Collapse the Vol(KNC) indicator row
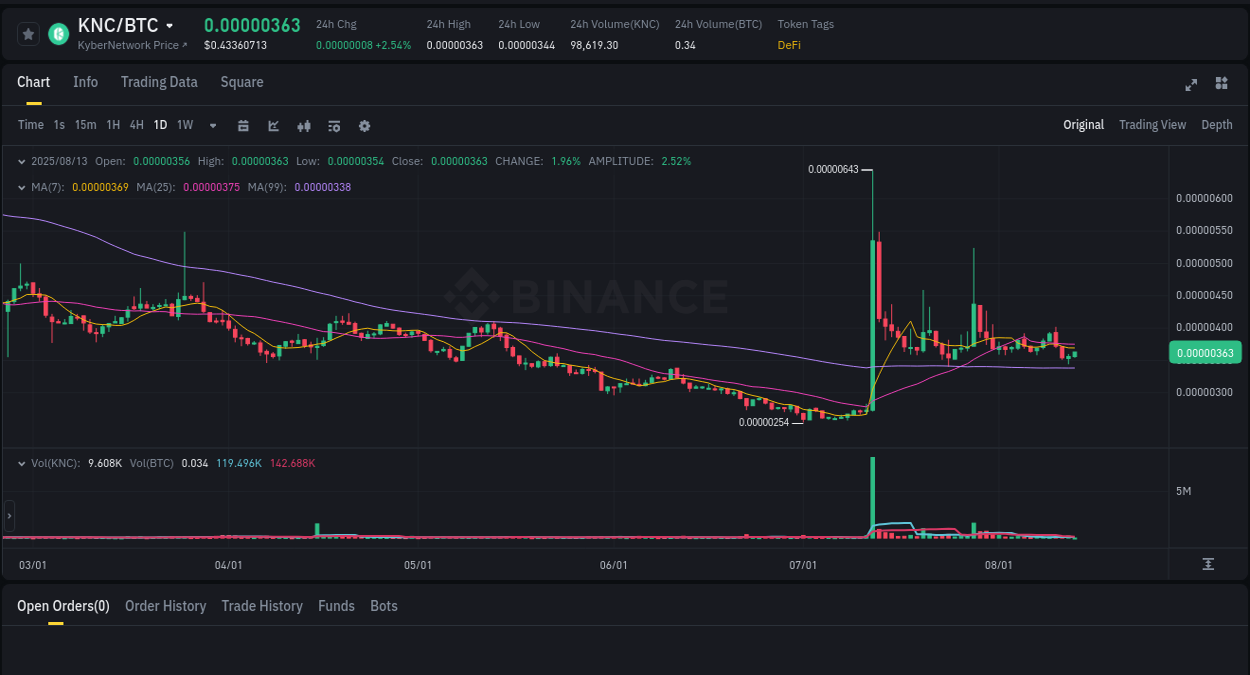The height and width of the screenshot is (675, 1250). pos(22,463)
